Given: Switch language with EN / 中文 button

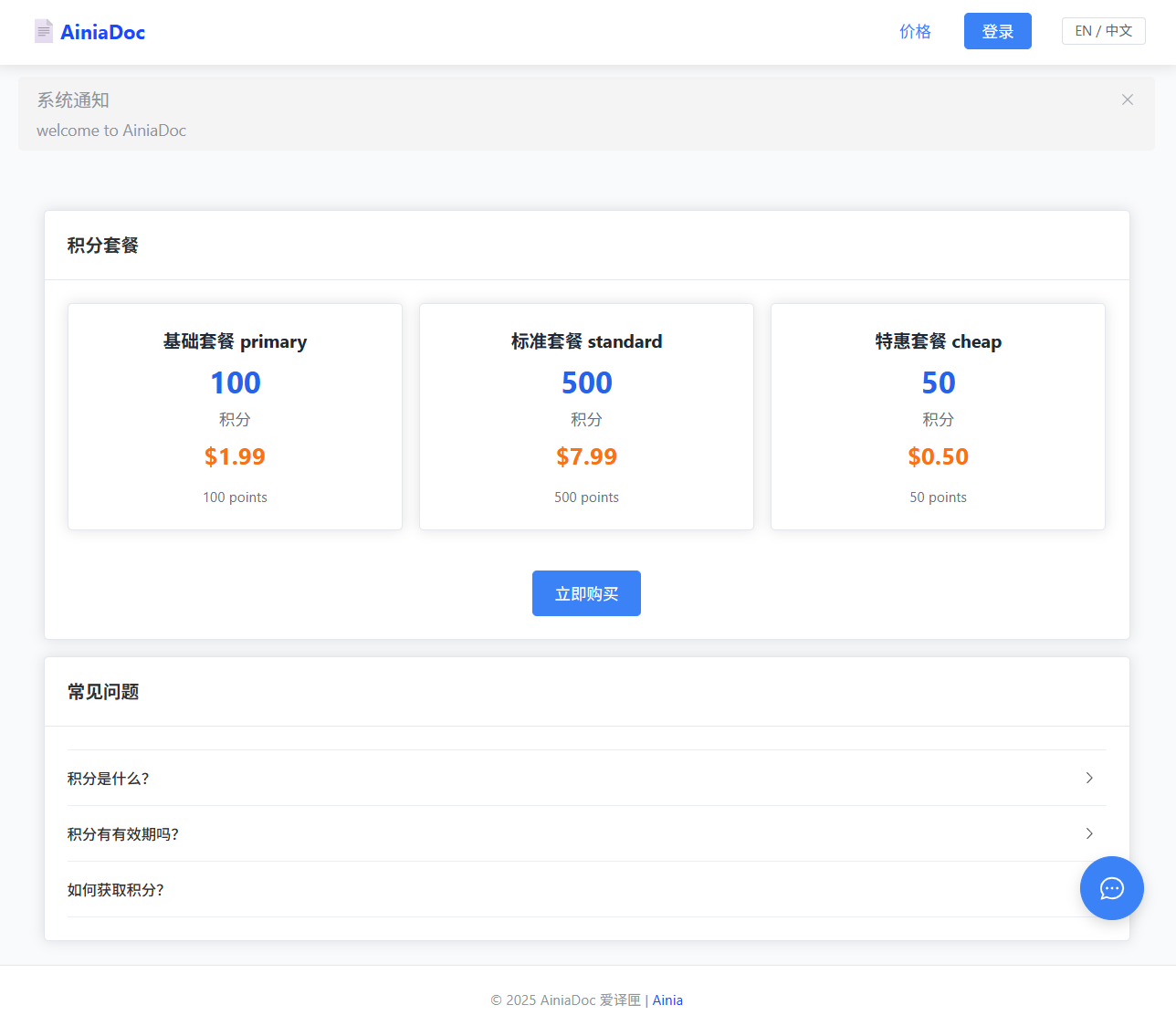Looking at the screenshot, I should [1103, 31].
